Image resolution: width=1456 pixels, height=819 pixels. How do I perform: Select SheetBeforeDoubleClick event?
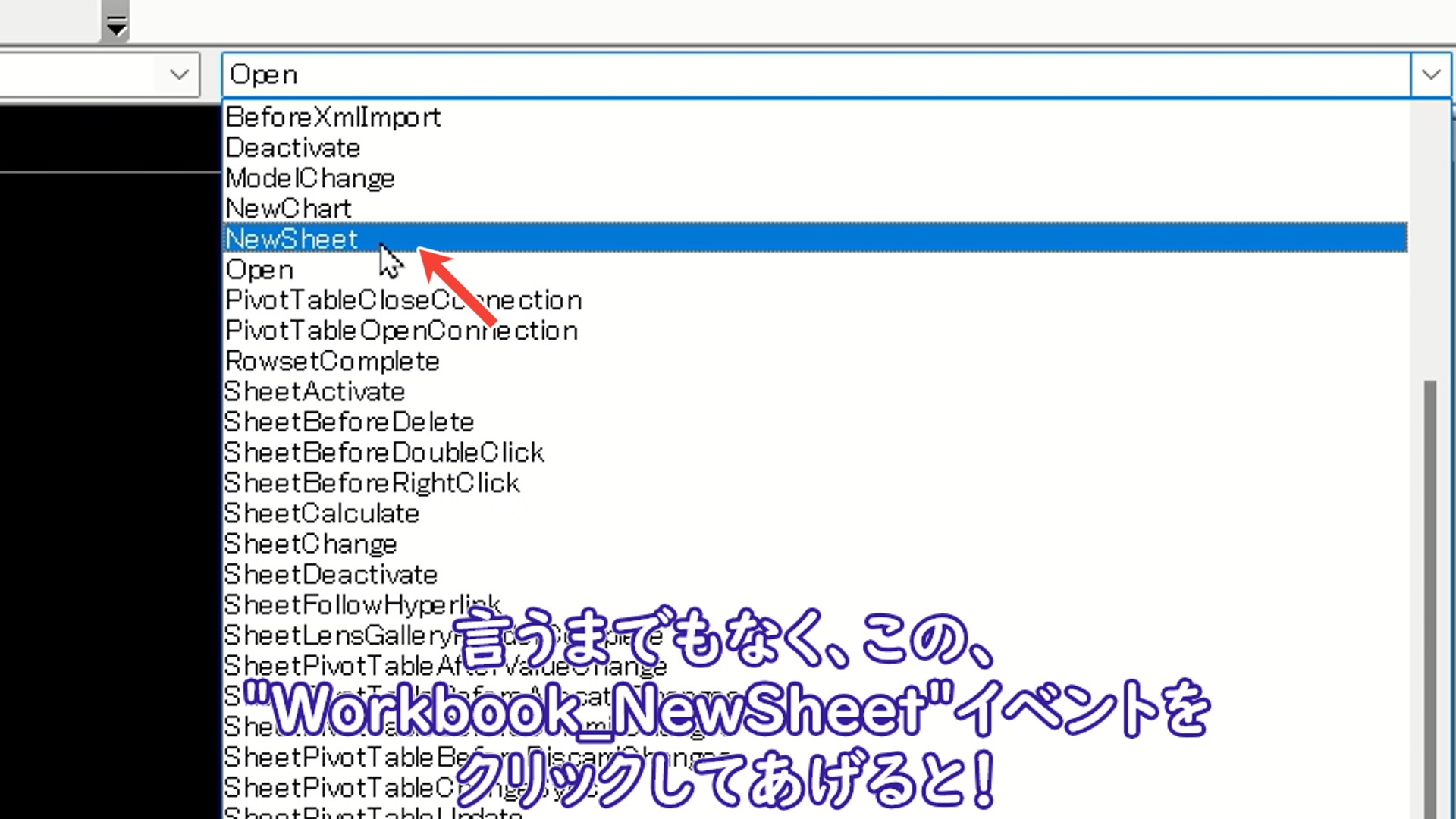tap(384, 453)
